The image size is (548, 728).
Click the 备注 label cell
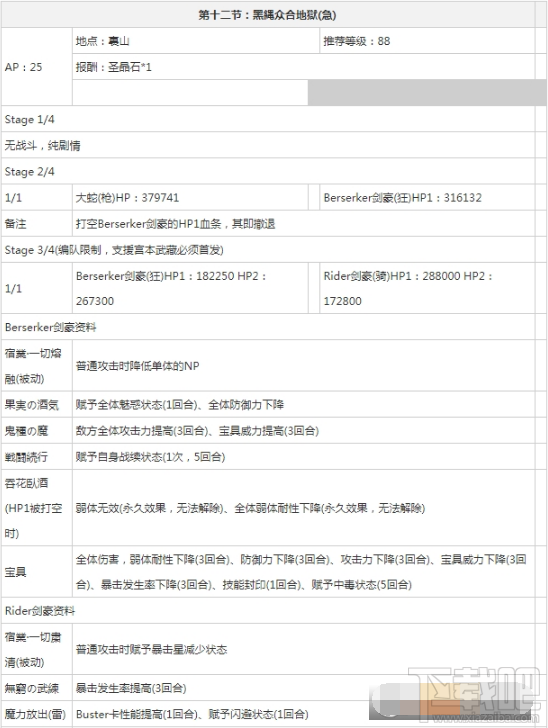click(x=36, y=224)
